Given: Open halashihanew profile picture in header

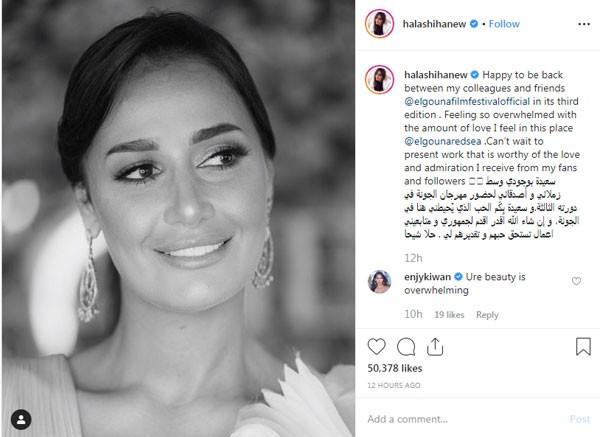Looking at the screenshot, I should [379, 24].
